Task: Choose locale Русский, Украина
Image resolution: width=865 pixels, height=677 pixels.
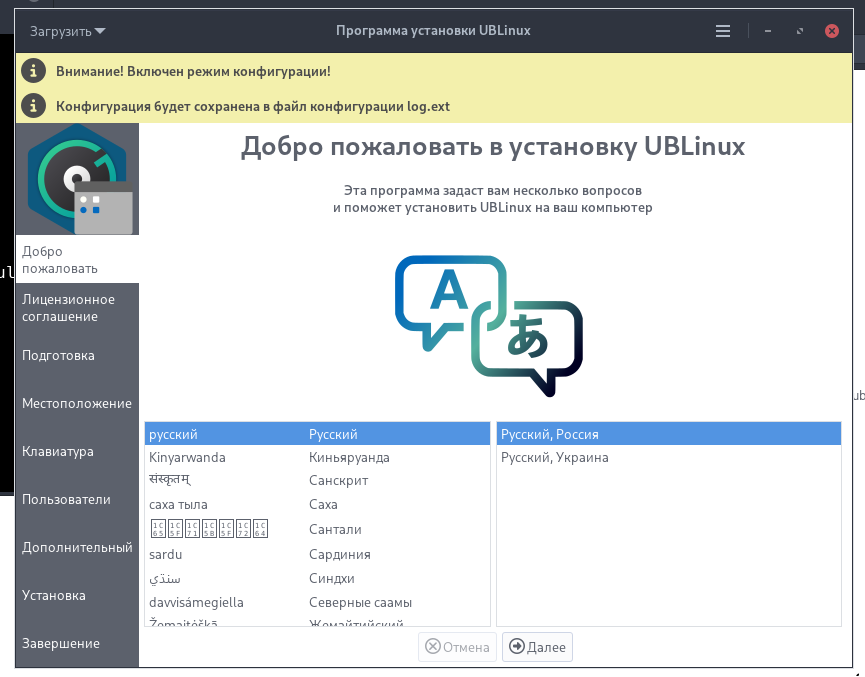Action: (669, 457)
